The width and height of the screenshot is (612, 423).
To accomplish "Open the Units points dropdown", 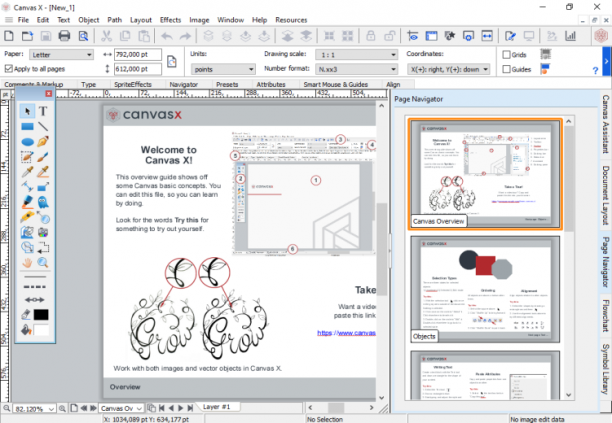I will tap(223, 69).
